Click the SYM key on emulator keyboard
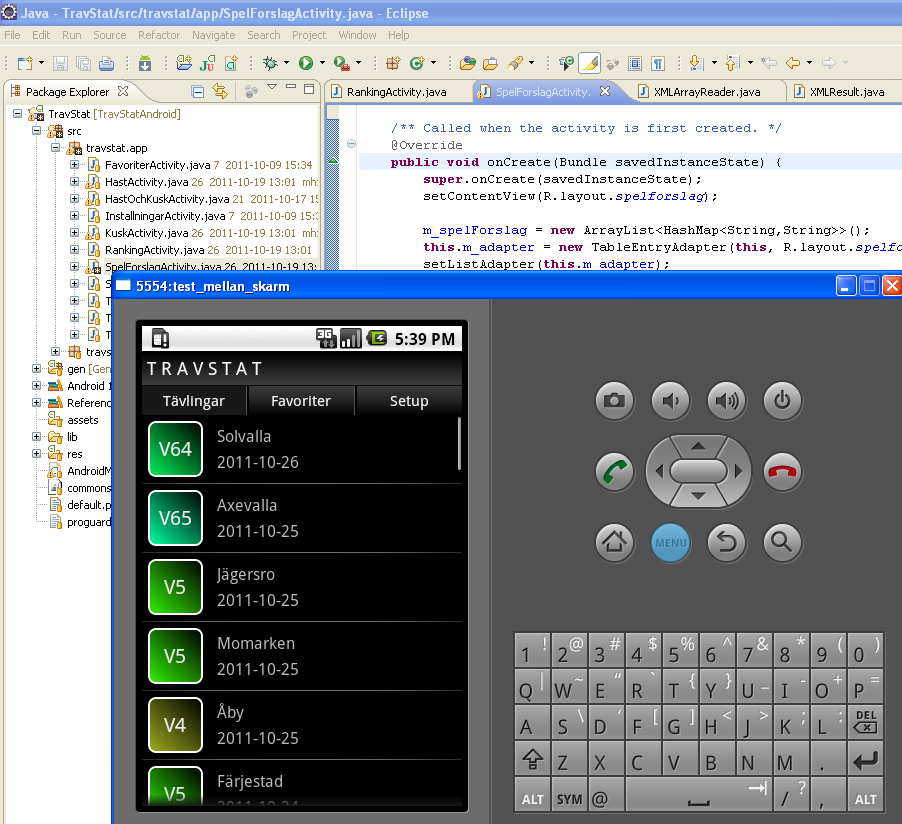 click(x=570, y=796)
